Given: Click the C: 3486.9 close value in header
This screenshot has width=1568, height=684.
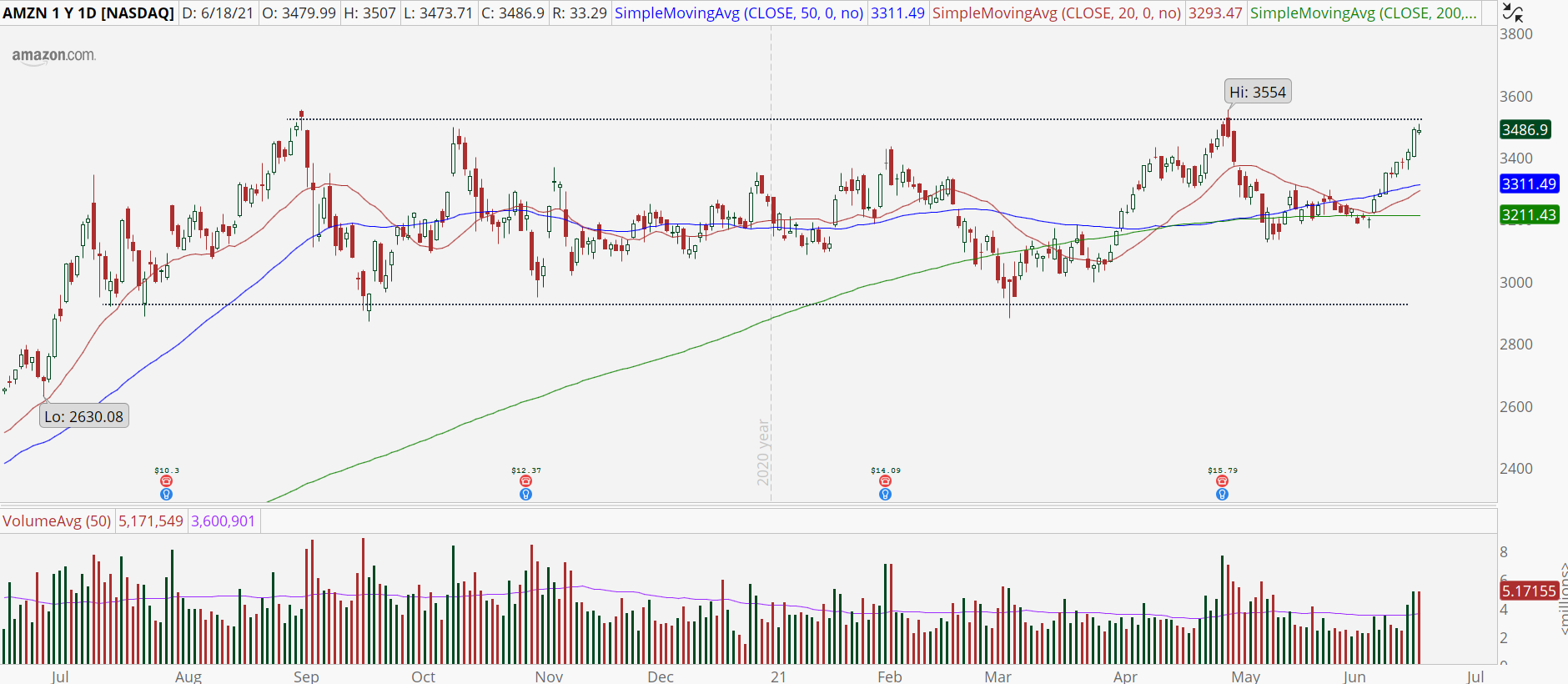Looking at the screenshot, I should [x=513, y=13].
